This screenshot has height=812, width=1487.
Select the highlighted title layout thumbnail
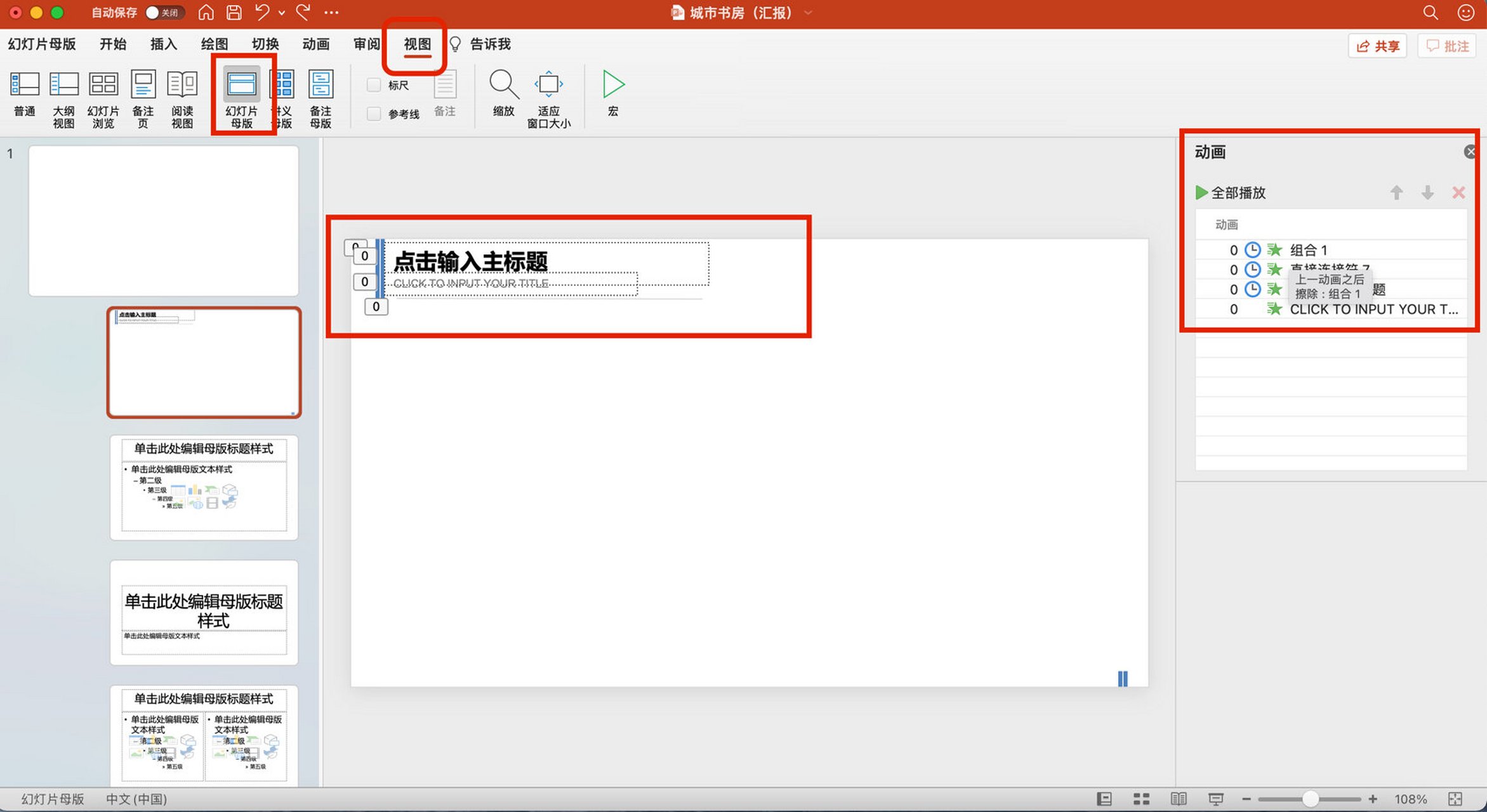(204, 362)
